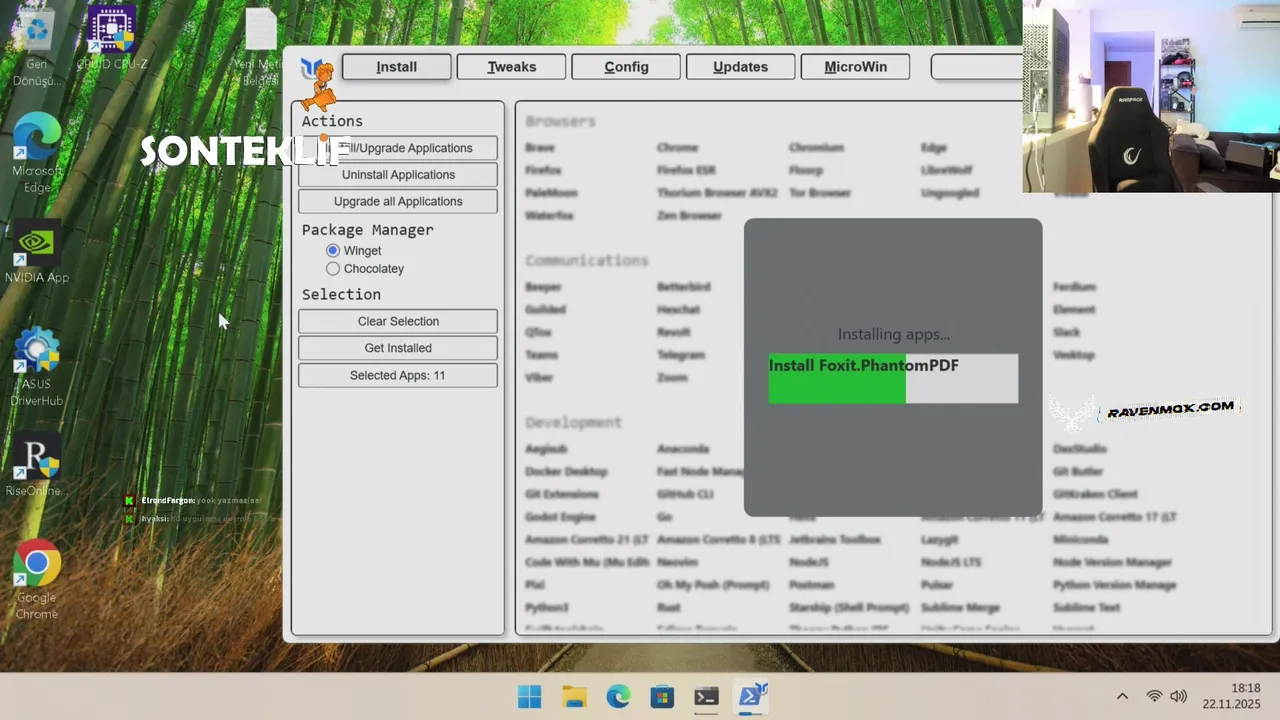The height and width of the screenshot is (720, 1280).
Task: Select Anaconda in Development list
Action: pos(683,449)
